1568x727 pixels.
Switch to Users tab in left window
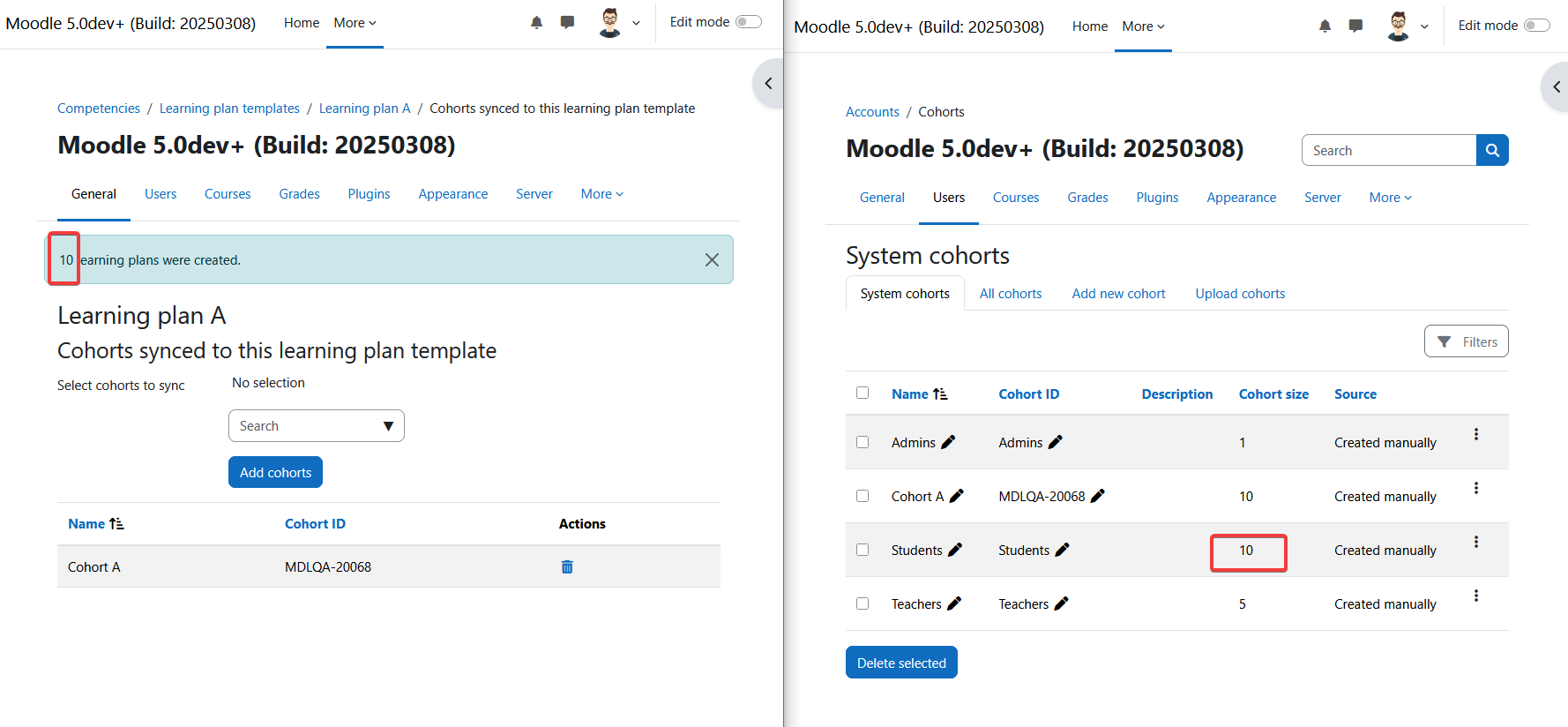(161, 194)
